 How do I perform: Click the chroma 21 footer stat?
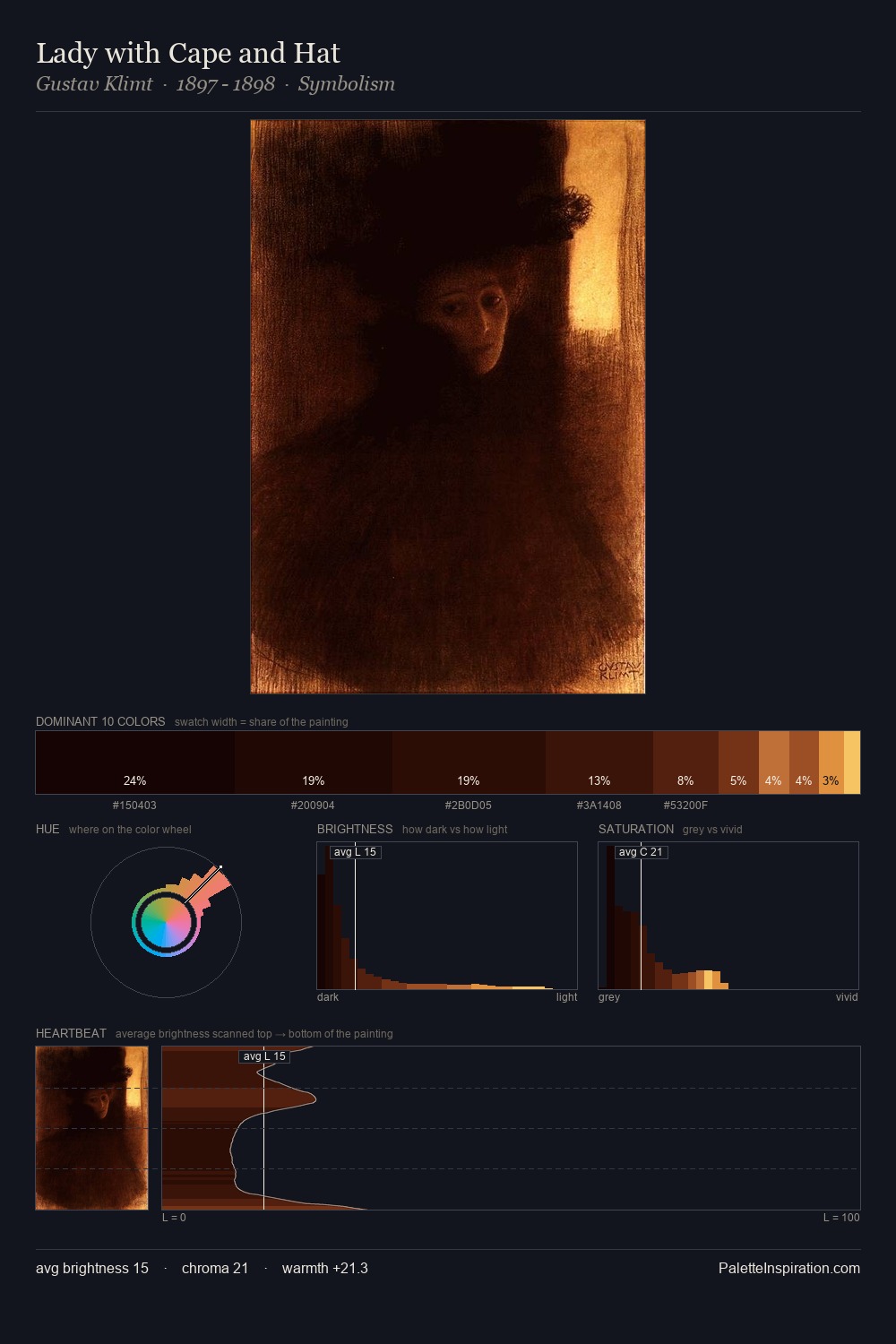pos(215,1268)
